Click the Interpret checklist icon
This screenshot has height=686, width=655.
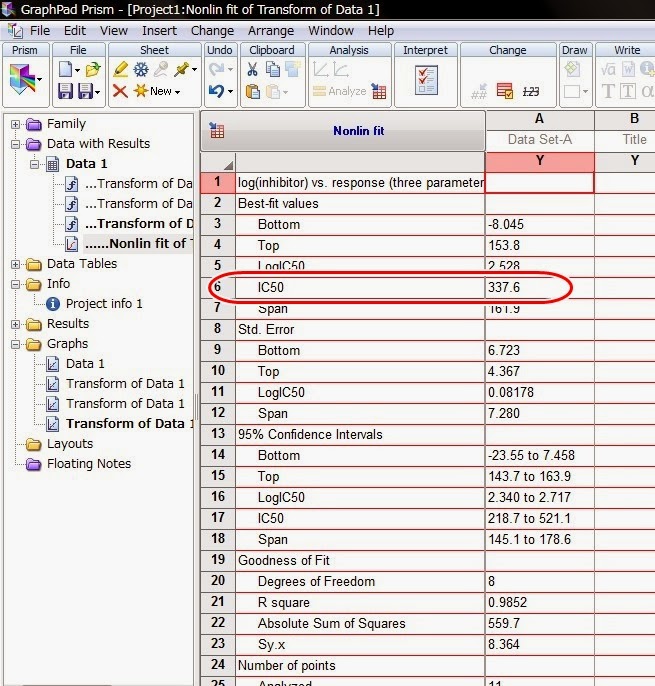(426, 80)
